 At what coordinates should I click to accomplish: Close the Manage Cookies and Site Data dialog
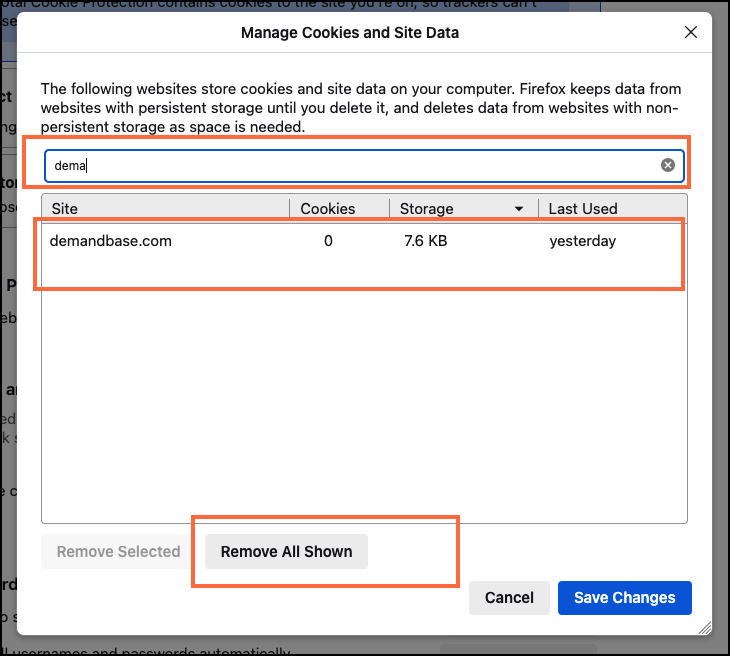click(x=691, y=32)
